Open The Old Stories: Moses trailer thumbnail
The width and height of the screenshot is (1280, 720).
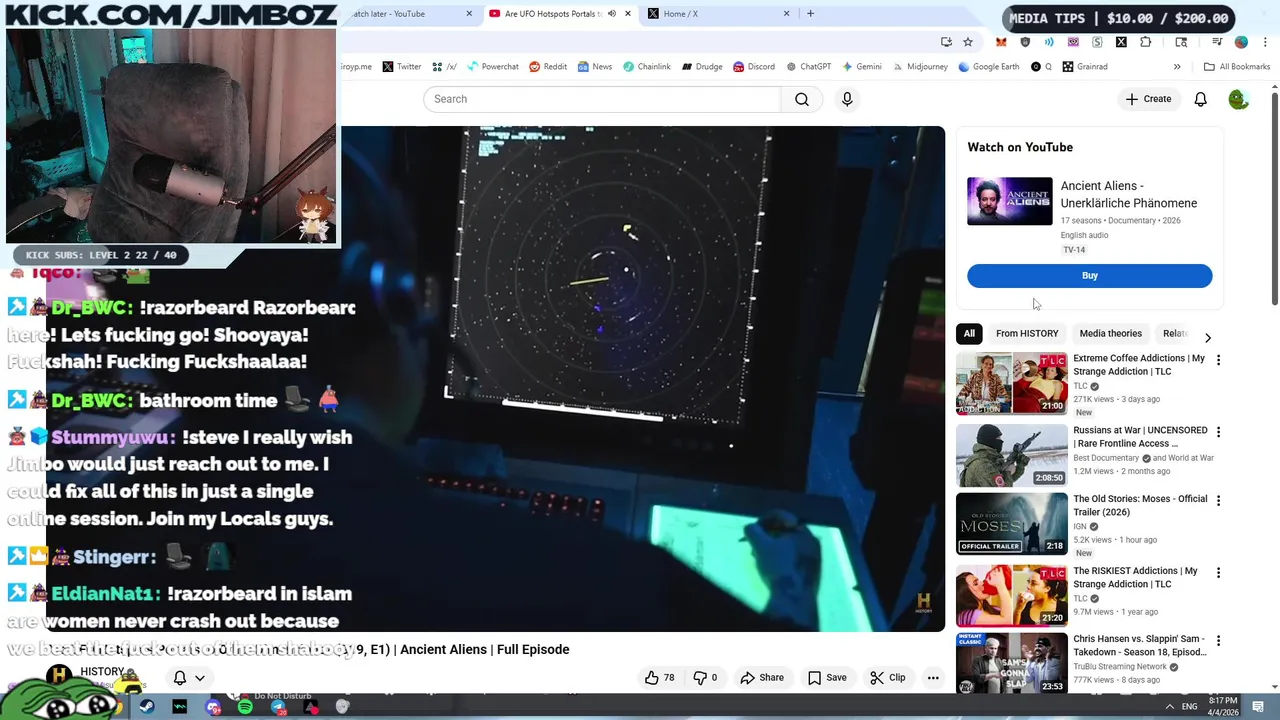click(x=1011, y=523)
